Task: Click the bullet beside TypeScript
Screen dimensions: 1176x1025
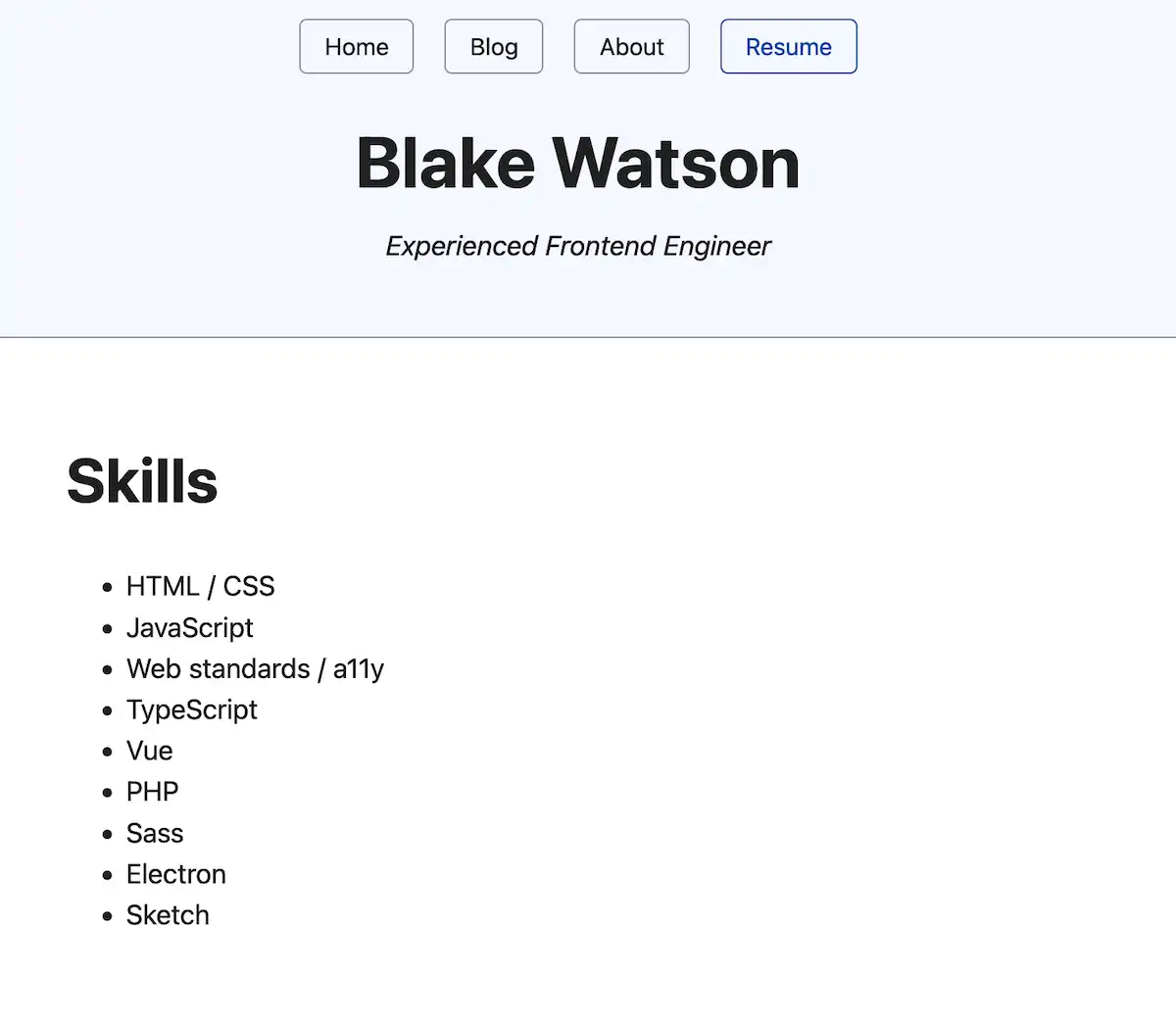Action: [107, 711]
